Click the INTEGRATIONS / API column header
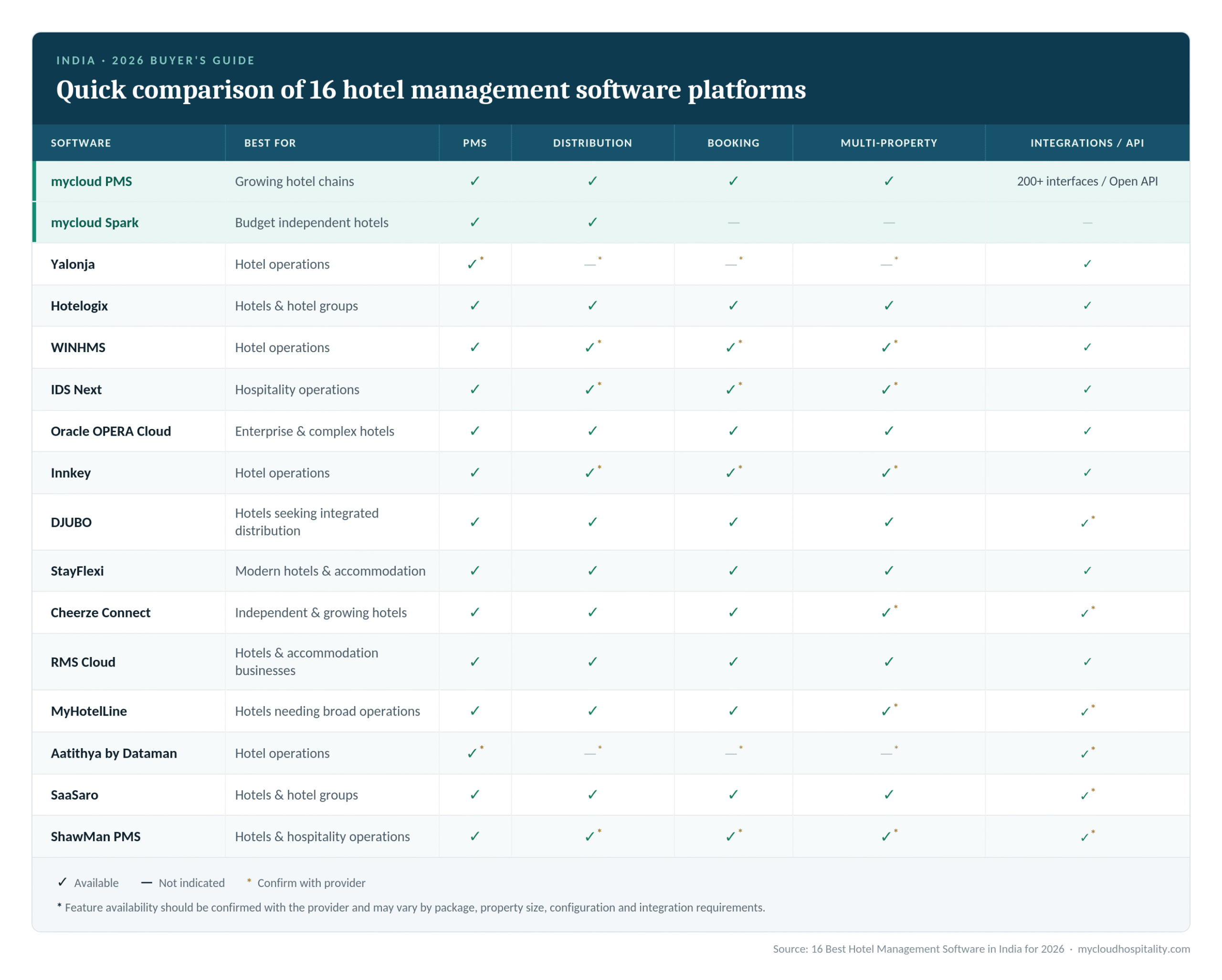The image size is (1222, 980). 1087,143
